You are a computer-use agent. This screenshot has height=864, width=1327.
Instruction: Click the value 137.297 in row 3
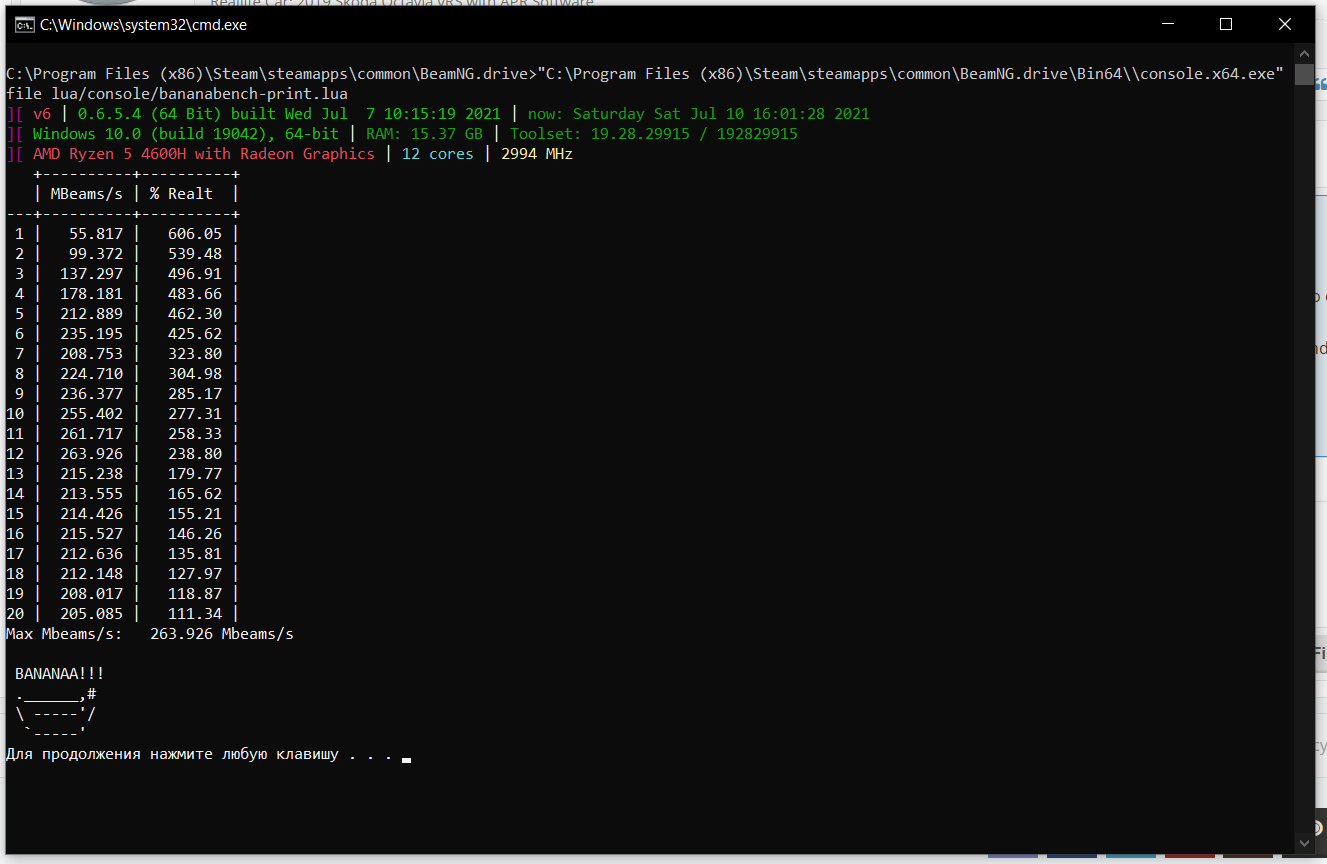pos(92,274)
